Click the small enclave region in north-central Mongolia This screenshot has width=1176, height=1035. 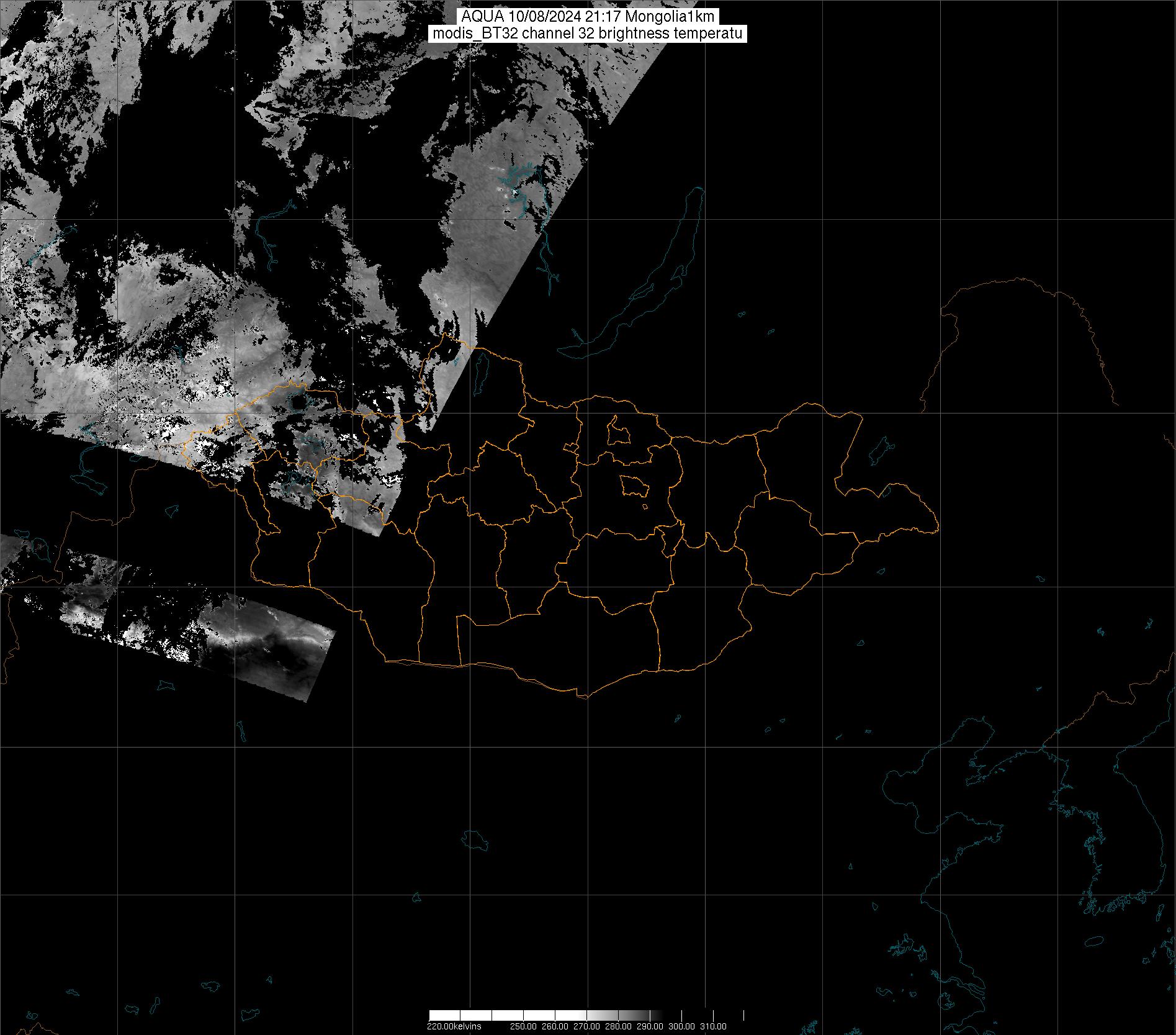click(x=618, y=430)
